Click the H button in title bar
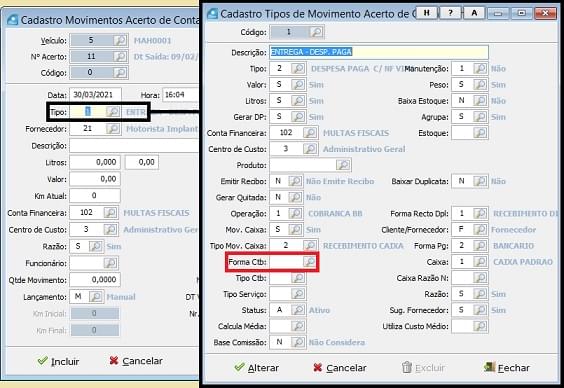This screenshot has height=388, width=564. tap(427, 13)
